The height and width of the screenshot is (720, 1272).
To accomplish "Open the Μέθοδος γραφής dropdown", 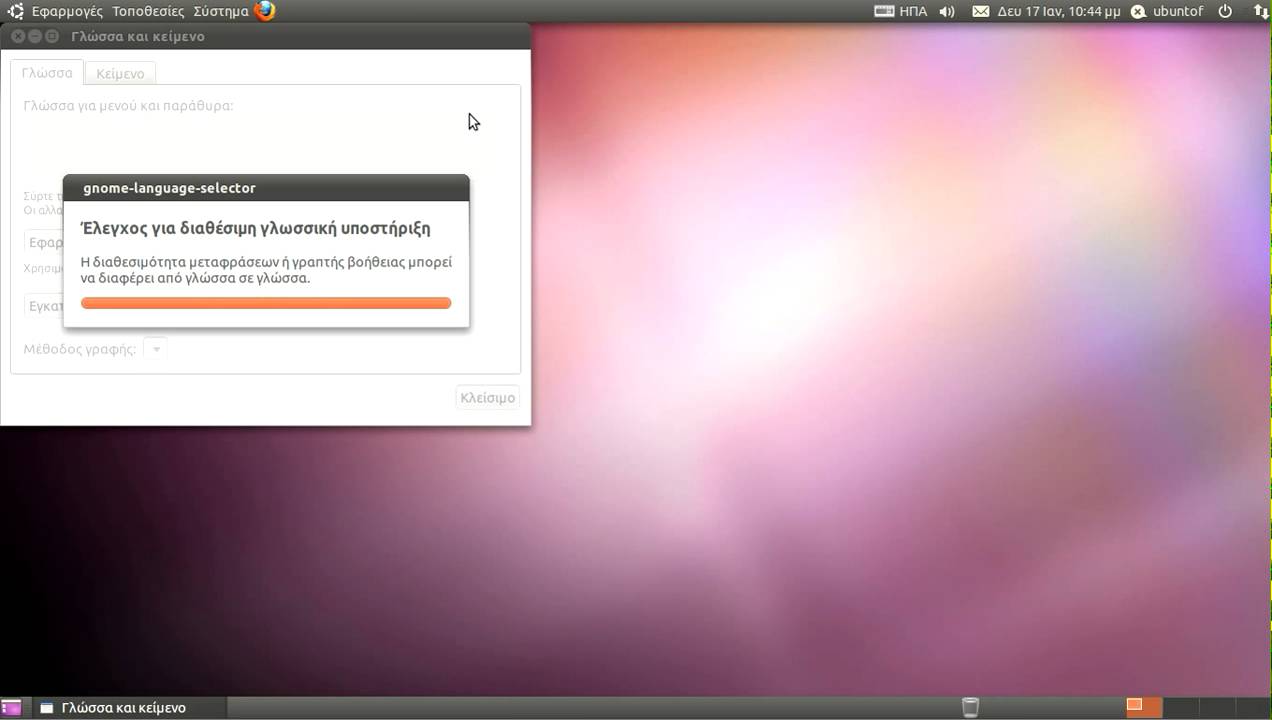I will (155, 349).
